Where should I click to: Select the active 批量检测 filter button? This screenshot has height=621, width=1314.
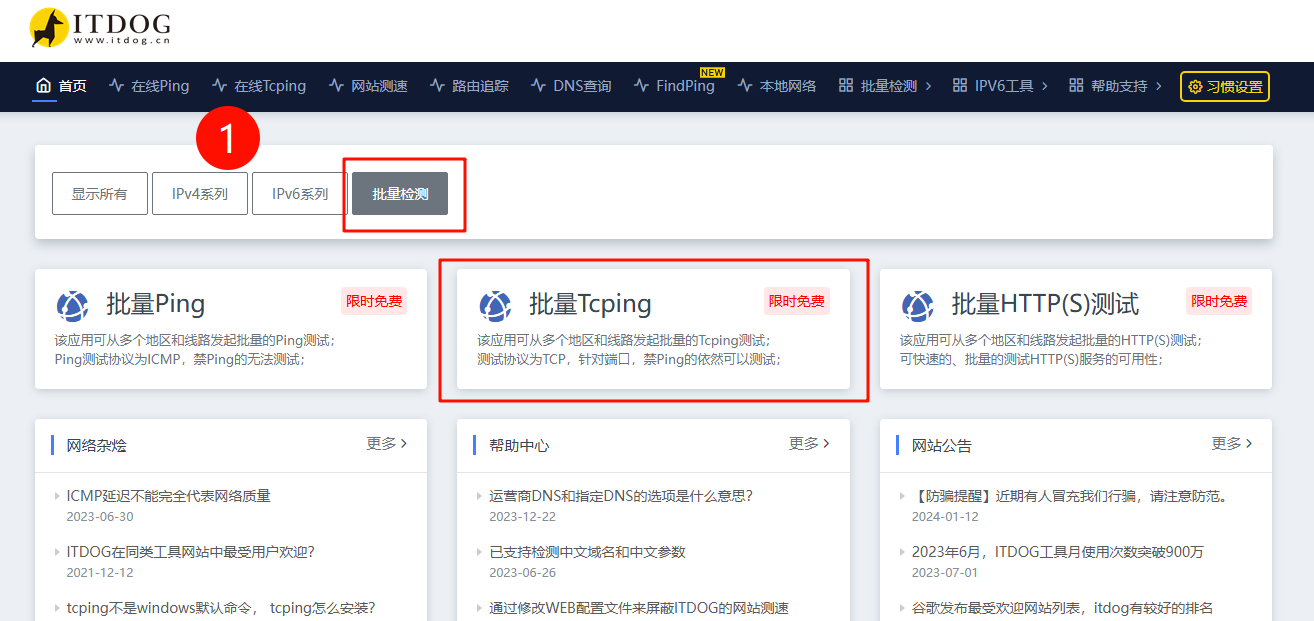coord(400,194)
